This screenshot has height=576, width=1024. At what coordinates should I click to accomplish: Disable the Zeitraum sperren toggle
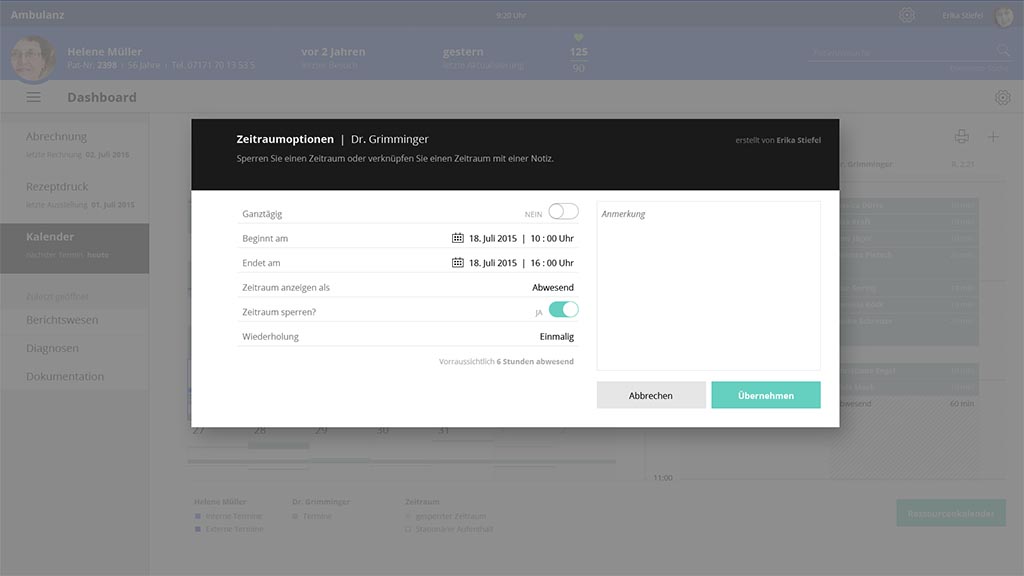[x=563, y=311]
